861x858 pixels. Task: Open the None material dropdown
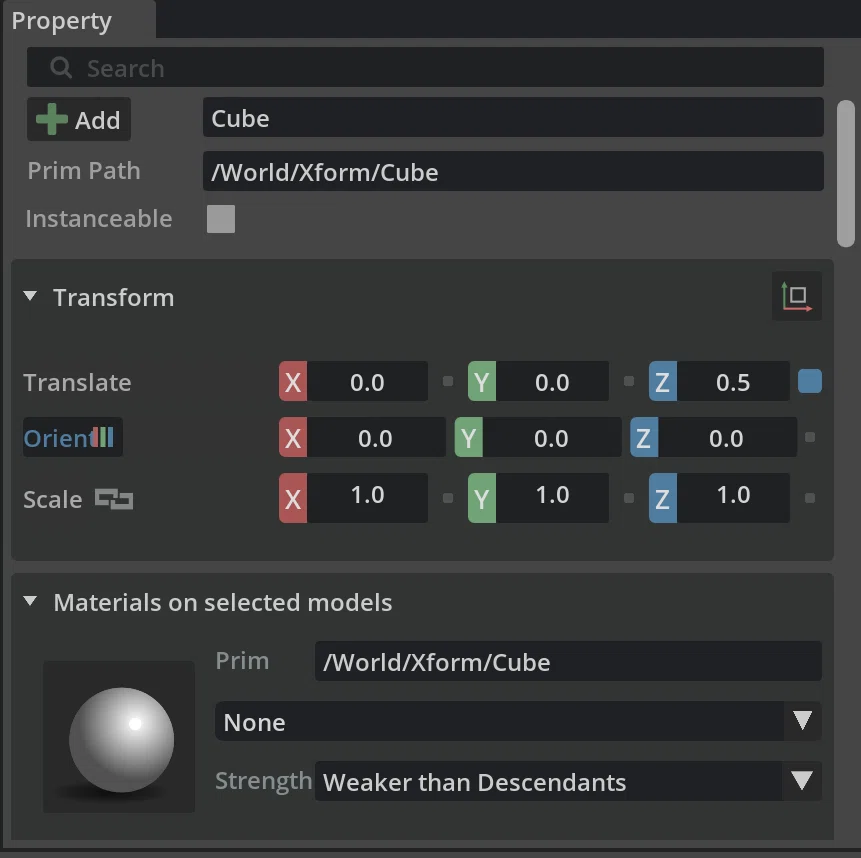[x=518, y=721]
